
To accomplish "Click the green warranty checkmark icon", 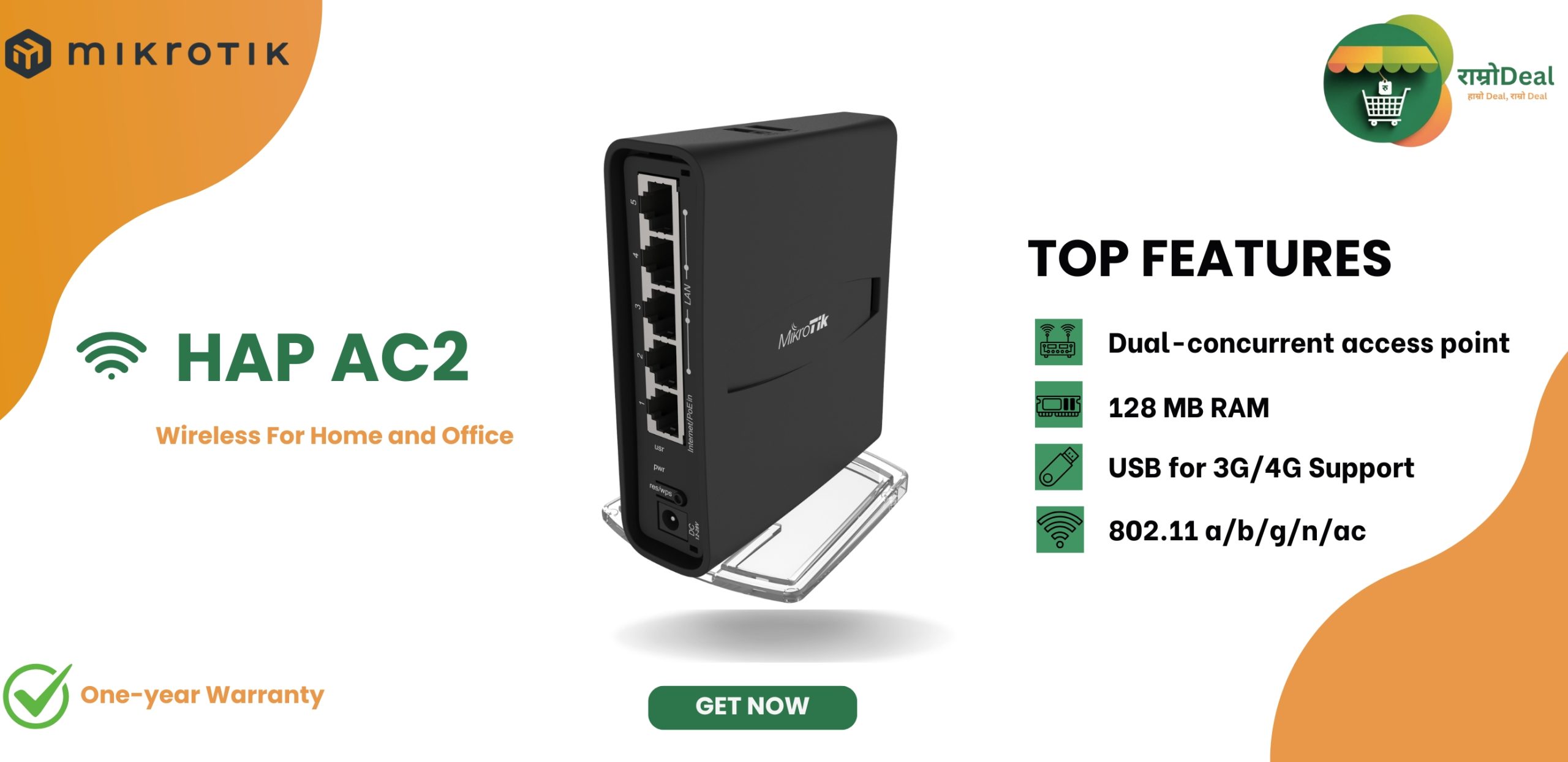I will point(37,696).
